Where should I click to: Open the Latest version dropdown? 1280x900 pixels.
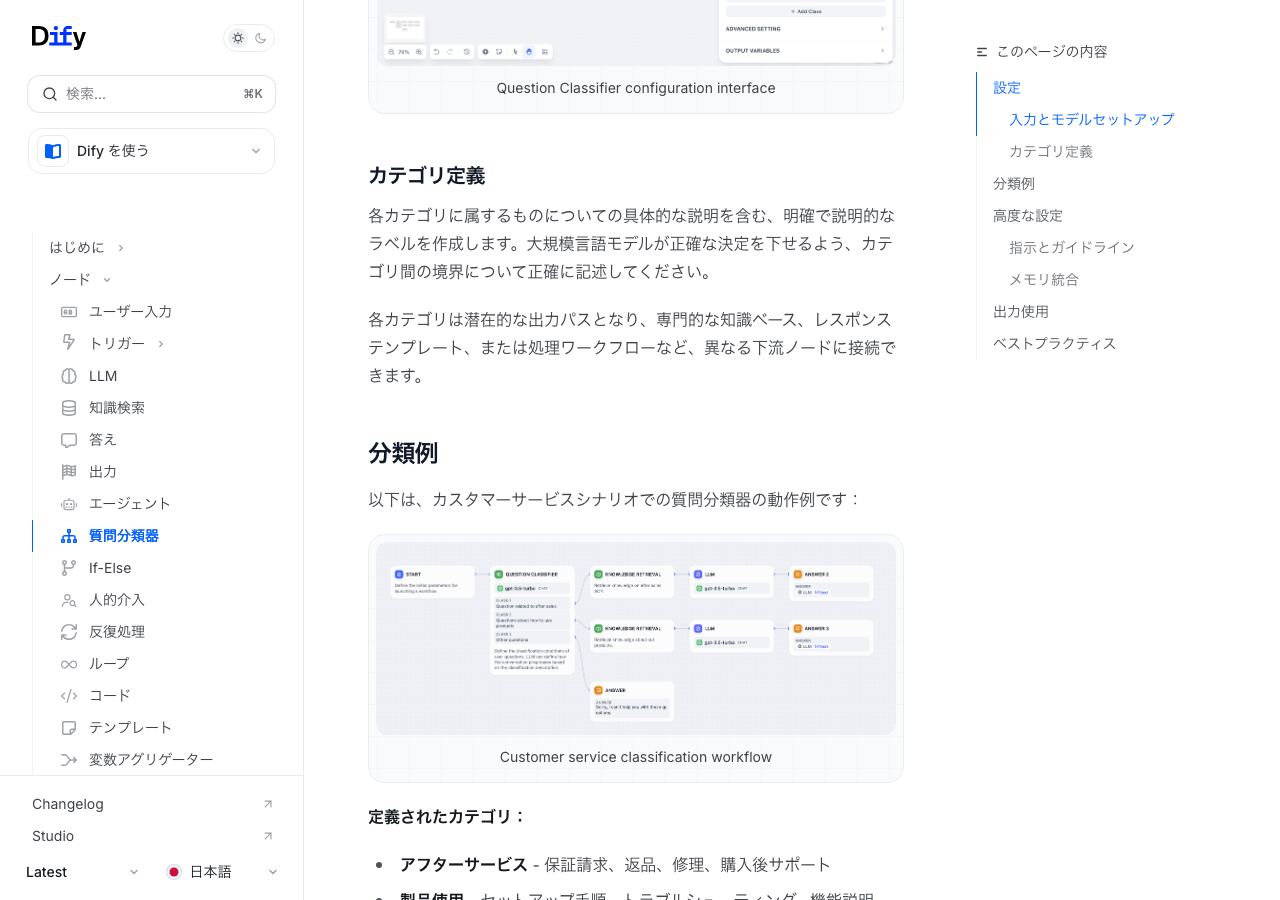pos(82,872)
